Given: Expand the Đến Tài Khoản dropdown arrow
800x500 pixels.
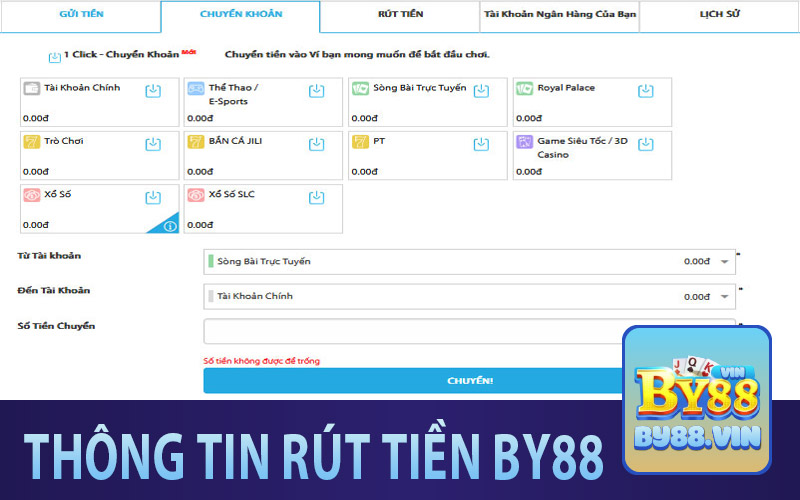Looking at the screenshot, I should pos(724,296).
